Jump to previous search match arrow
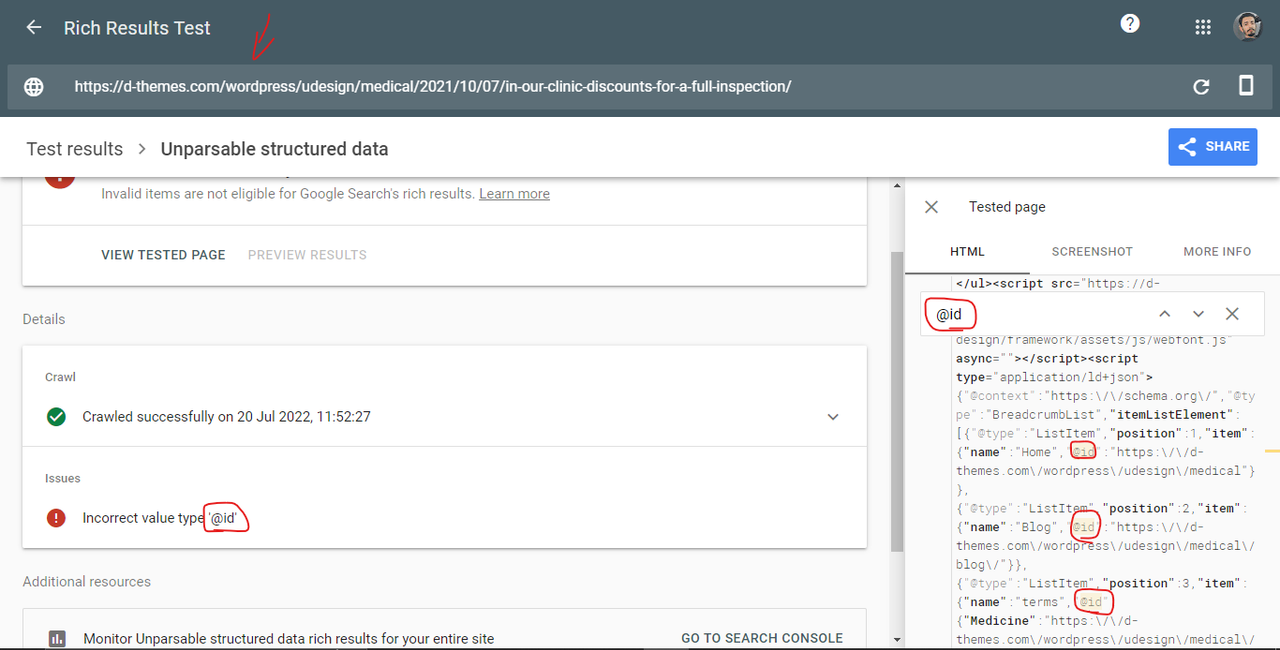 tap(1165, 314)
